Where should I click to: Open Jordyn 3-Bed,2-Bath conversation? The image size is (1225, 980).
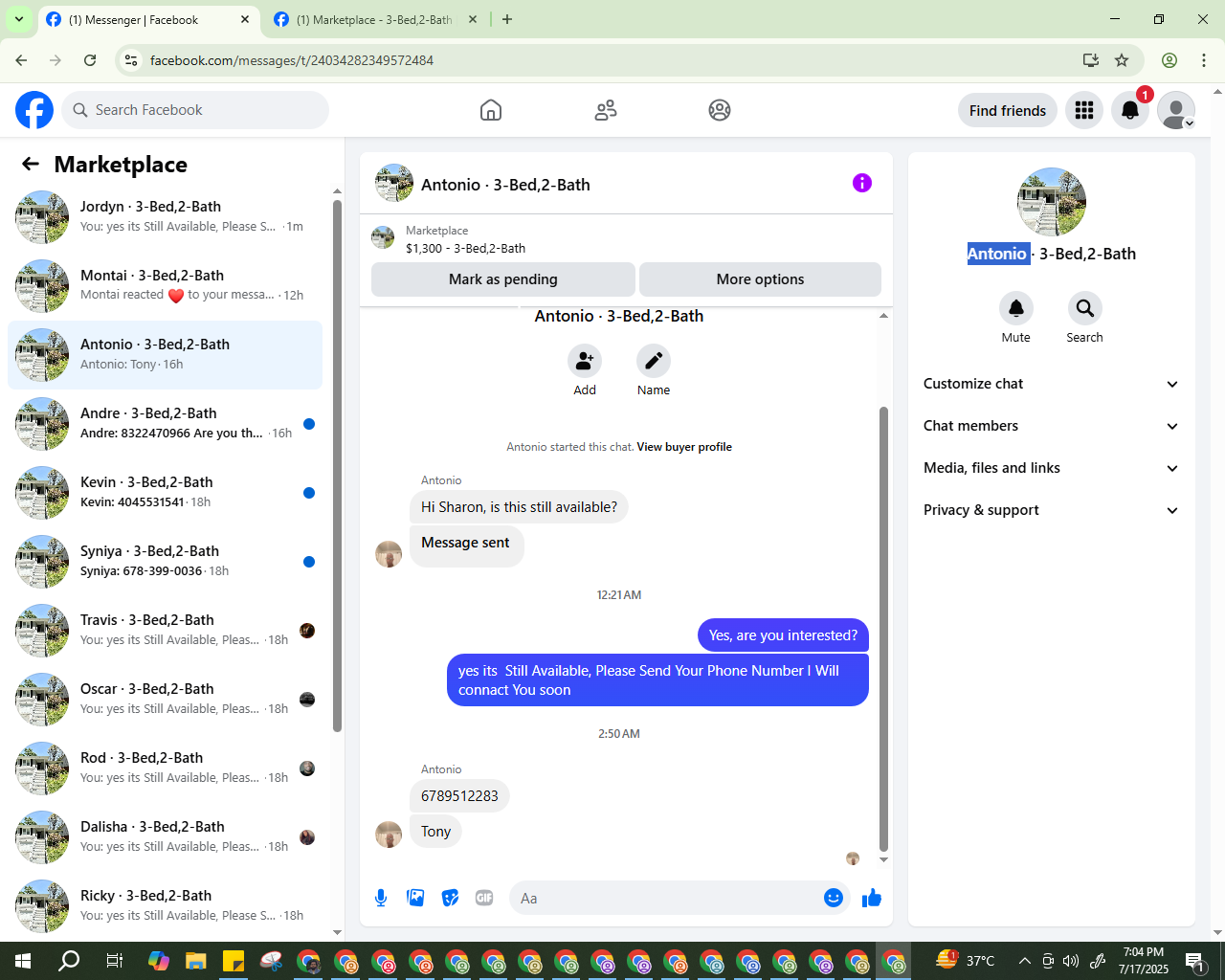click(x=166, y=217)
